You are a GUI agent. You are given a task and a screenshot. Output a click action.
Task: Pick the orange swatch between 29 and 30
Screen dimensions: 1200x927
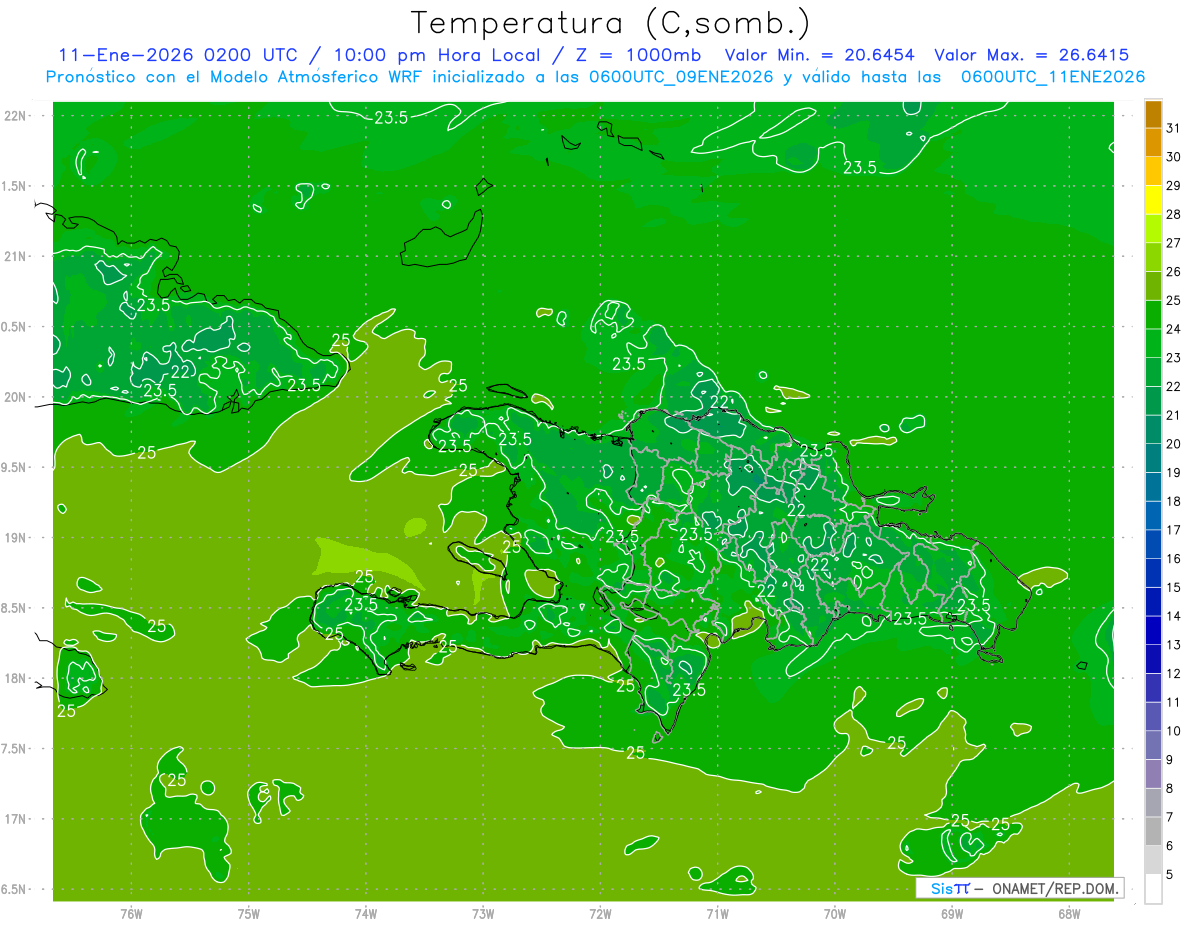[1153, 171]
